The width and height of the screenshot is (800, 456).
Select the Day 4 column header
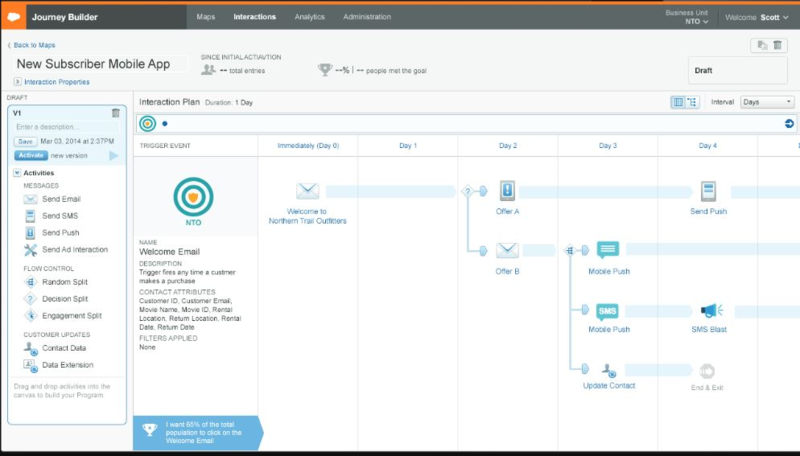[708, 145]
